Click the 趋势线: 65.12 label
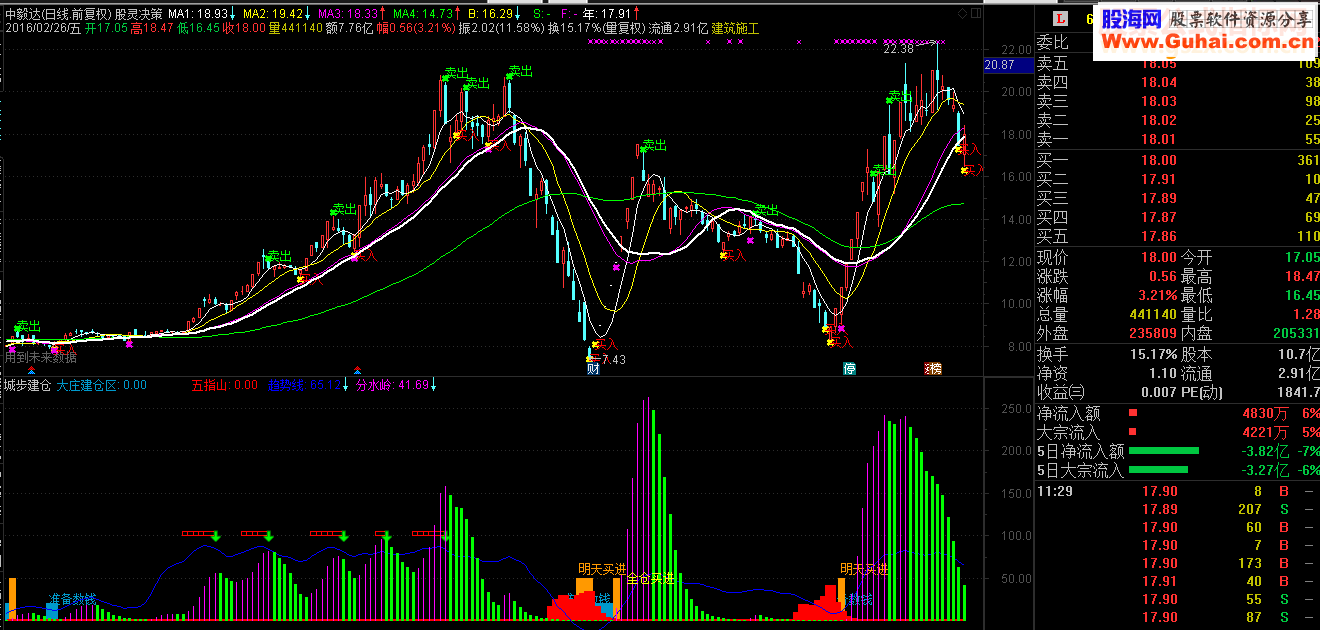The height and width of the screenshot is (630, 1320). [x=304, y=384]
